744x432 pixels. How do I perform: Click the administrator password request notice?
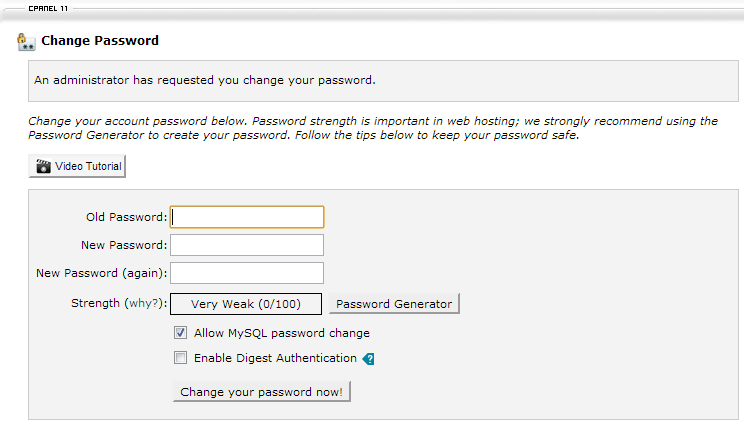[205, 79]
